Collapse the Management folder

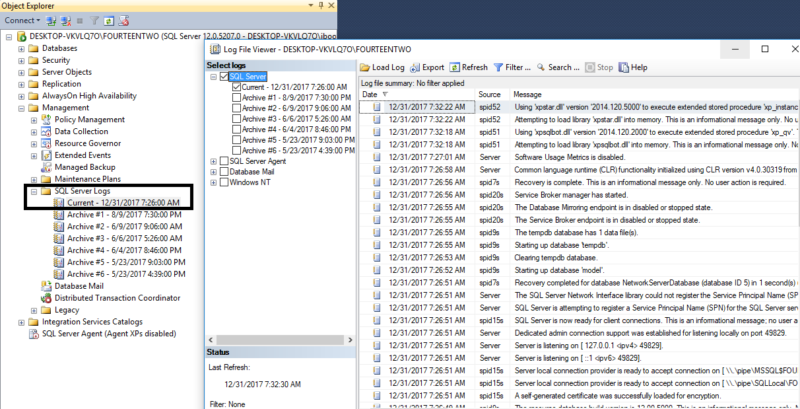click(x=21, y=108)
